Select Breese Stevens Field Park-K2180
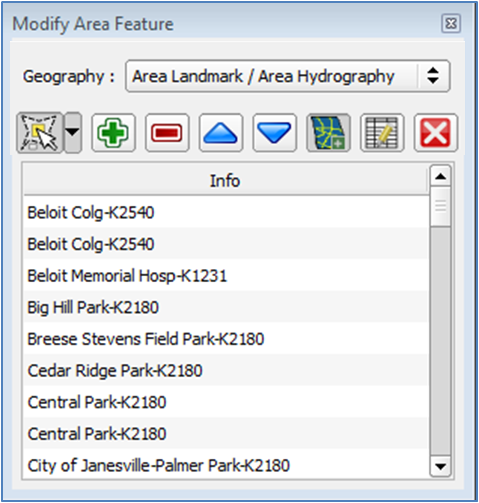 click(225, 339)
